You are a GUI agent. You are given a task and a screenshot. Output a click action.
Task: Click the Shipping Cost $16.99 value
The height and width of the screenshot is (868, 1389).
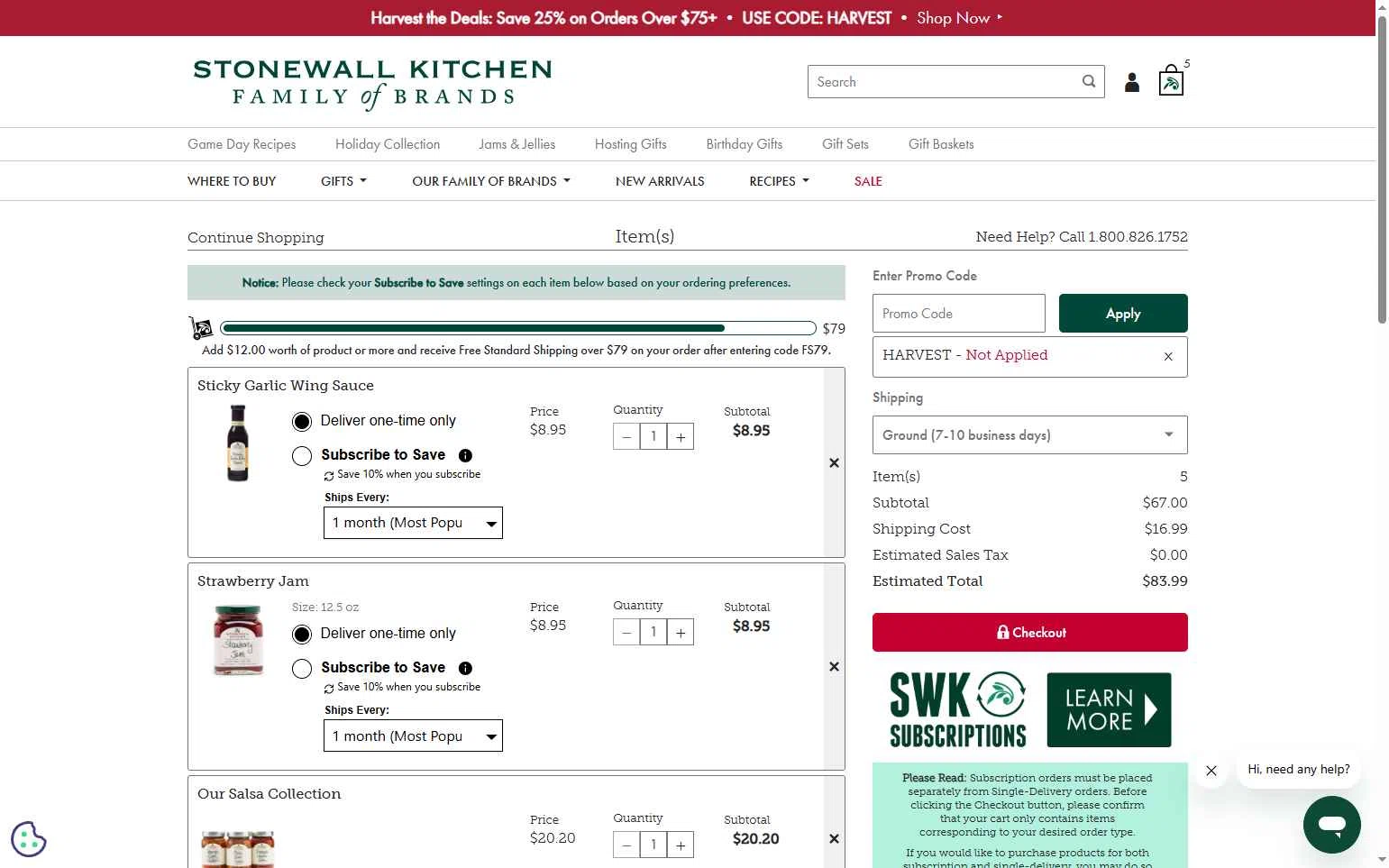[x=1165, y=528]
